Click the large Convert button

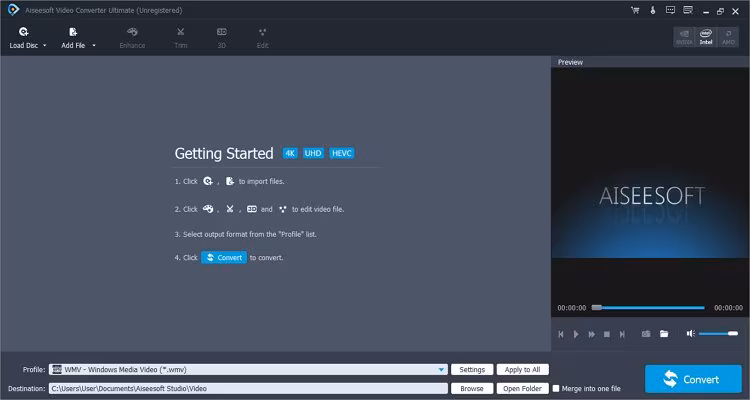pos(693,379)
